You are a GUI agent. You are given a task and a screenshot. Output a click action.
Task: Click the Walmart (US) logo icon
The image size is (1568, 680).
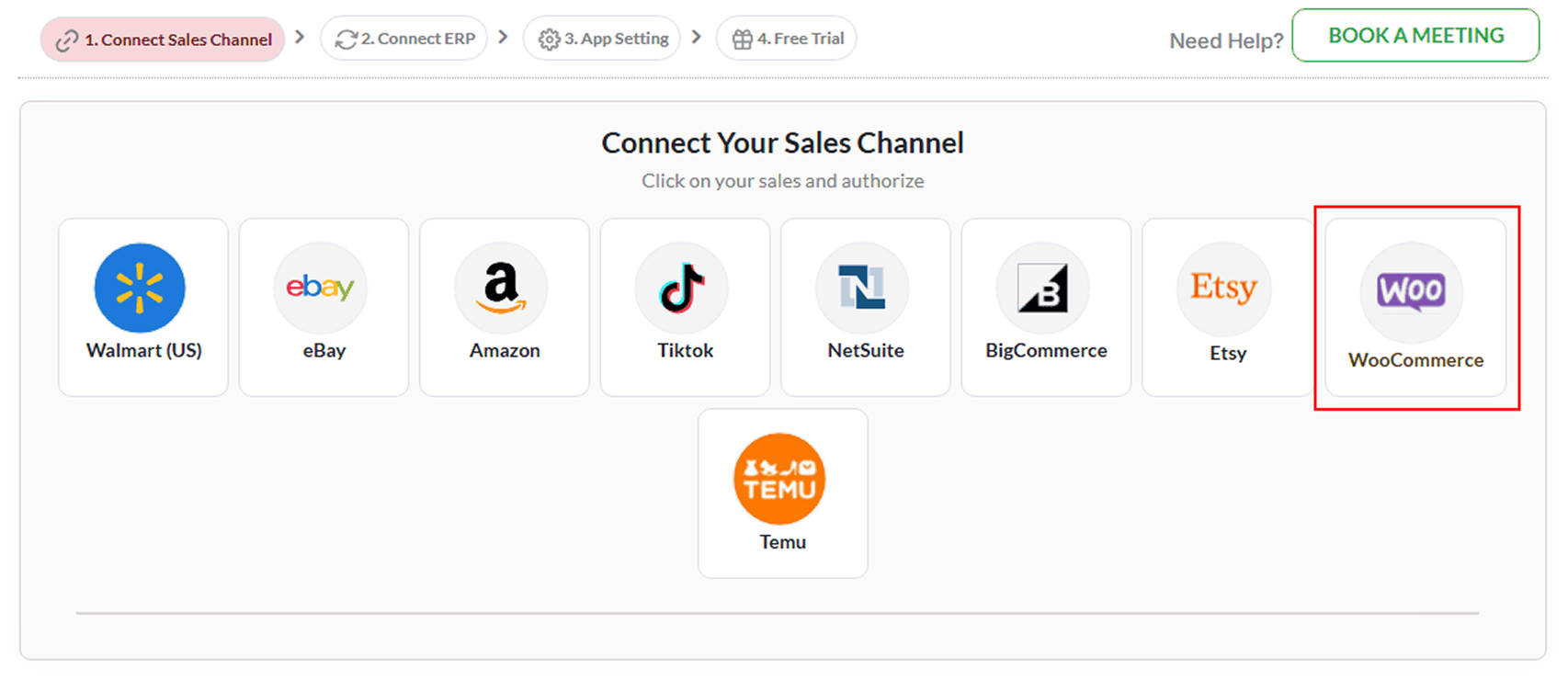click(140, 288)
